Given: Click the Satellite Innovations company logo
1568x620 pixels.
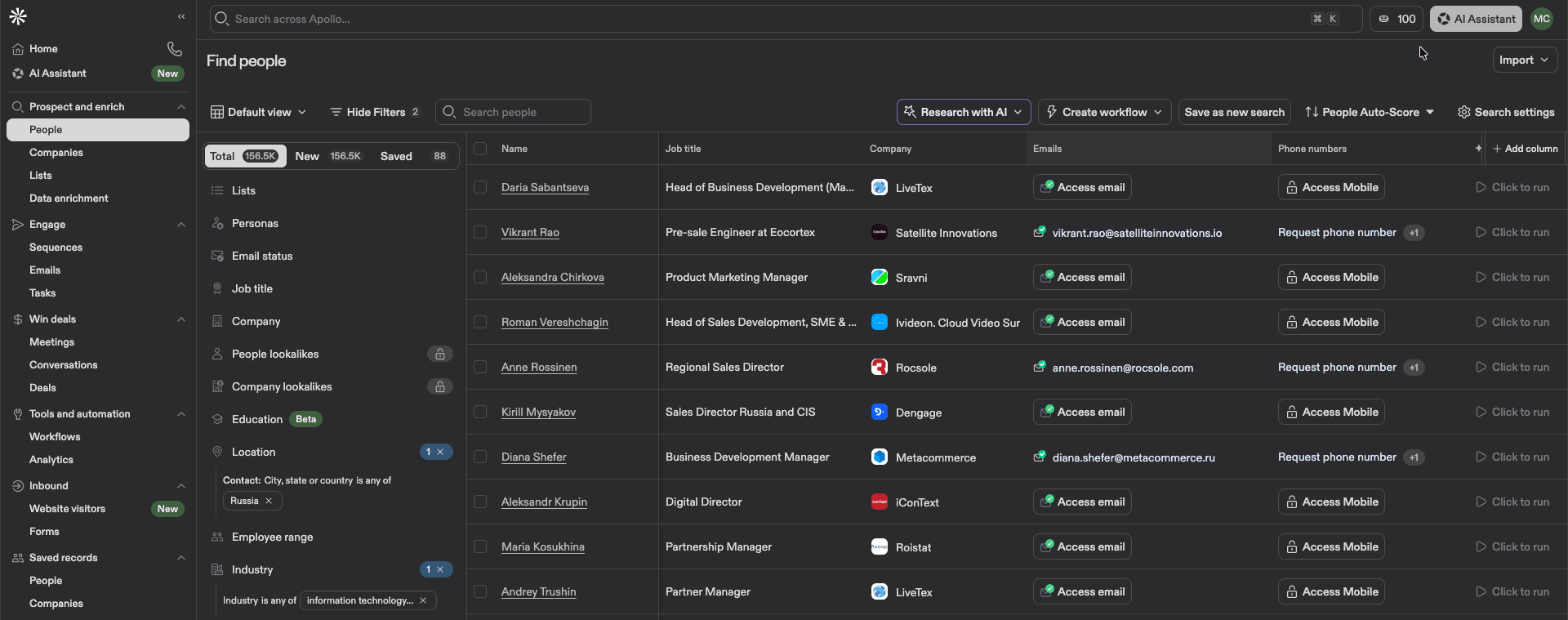Looking at the screenshot, I should [x=880, y=232].
